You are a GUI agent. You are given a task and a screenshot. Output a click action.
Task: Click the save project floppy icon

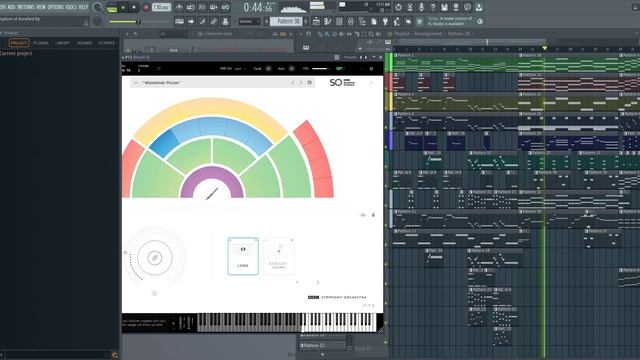(444, 7)
